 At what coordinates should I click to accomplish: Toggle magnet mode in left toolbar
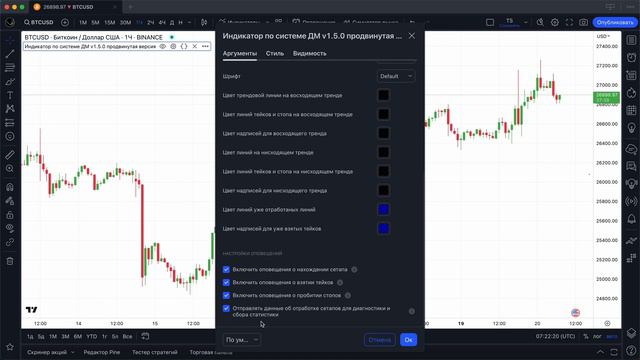tap(10, 187)
